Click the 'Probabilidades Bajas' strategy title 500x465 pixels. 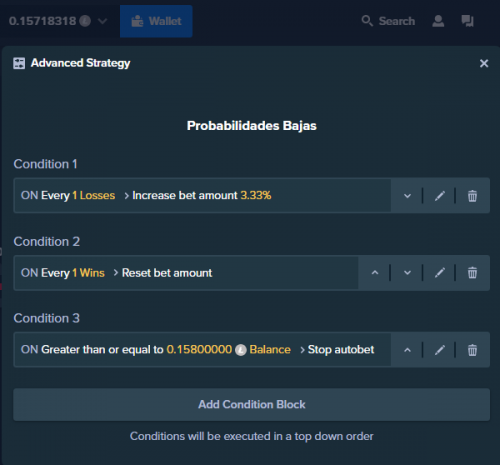coord(251,126)
